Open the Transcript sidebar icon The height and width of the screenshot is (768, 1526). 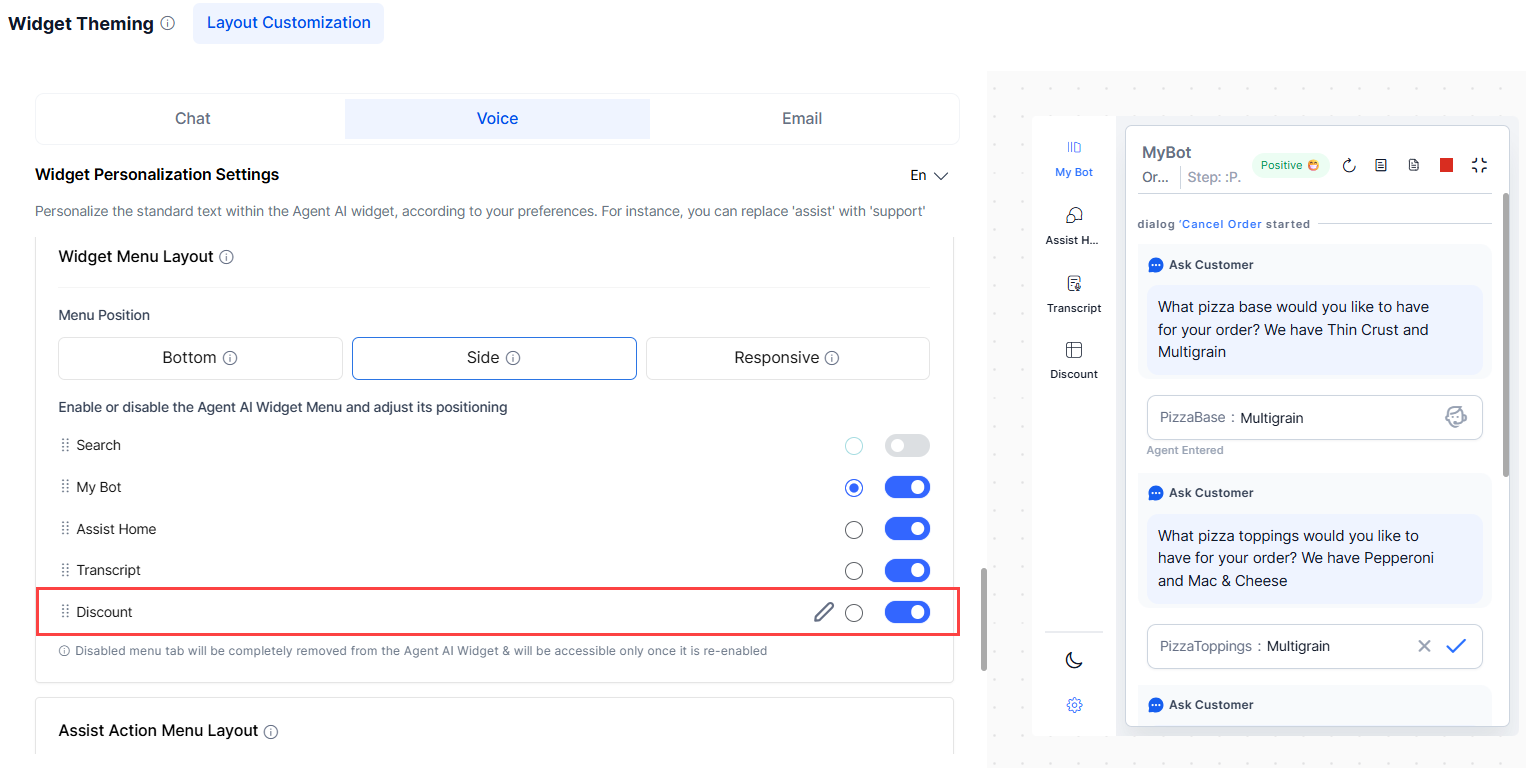pos(1074,294)
